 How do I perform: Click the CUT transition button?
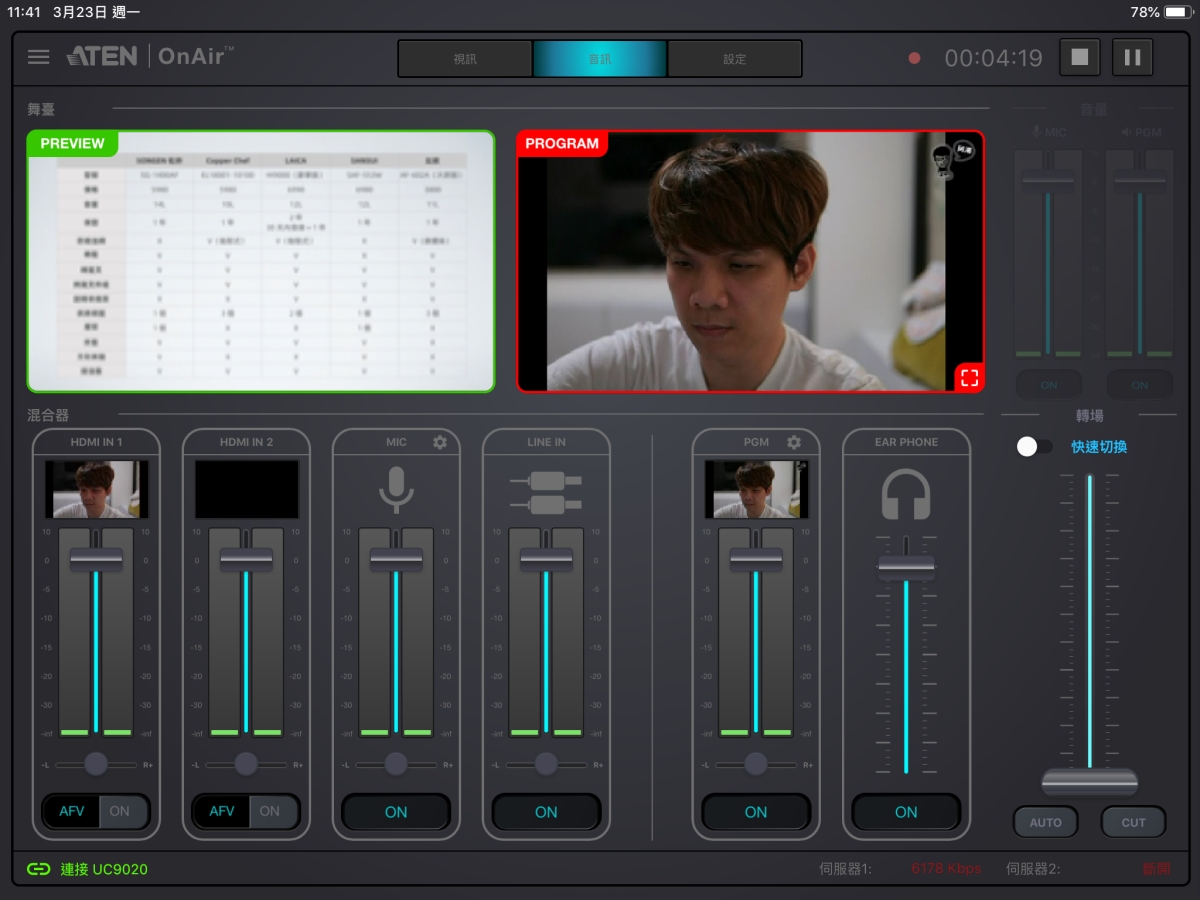[1133, 822]
